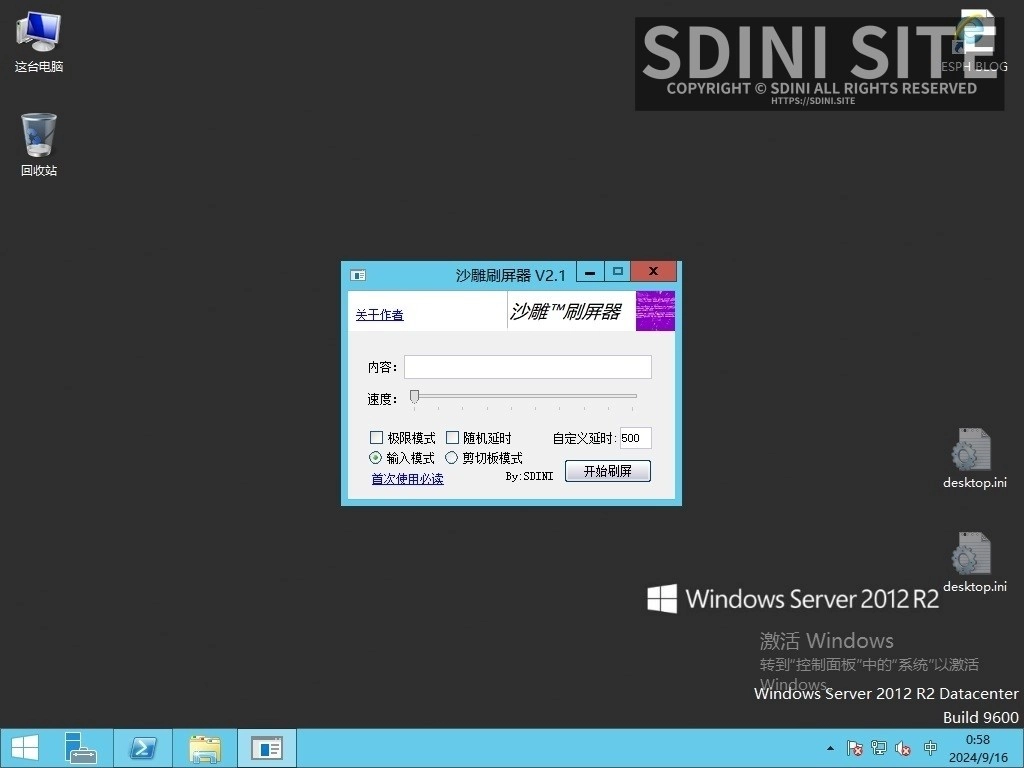Enable the 极限模式 checkbox
The height and width of the screenshot is (768, 1024).
point(376,438)
